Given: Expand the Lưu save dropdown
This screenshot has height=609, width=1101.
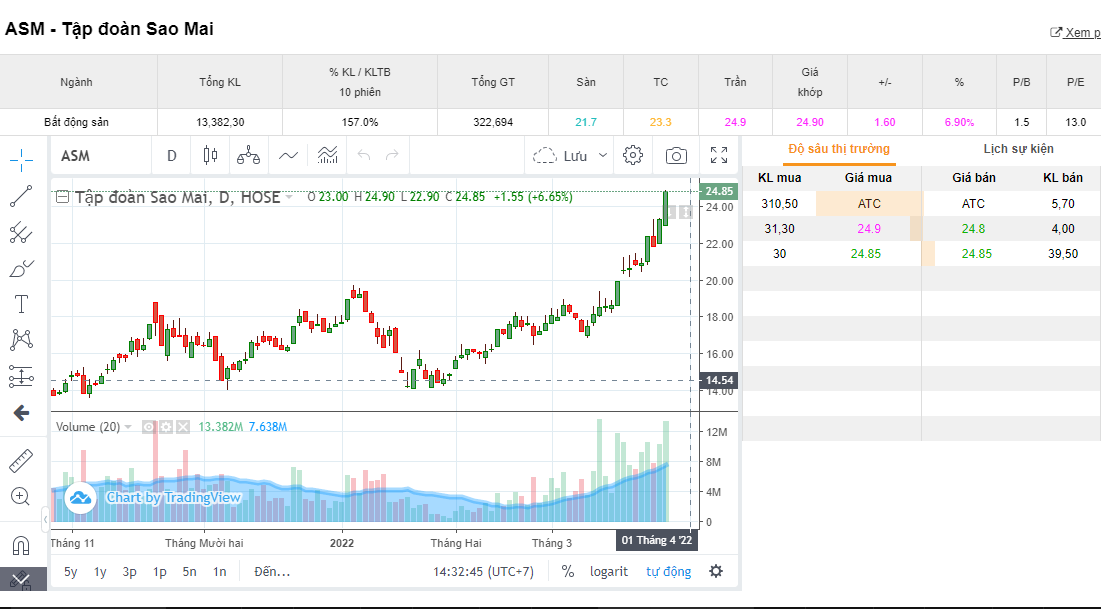Looking at the screenshot, I should coord(602,156).
